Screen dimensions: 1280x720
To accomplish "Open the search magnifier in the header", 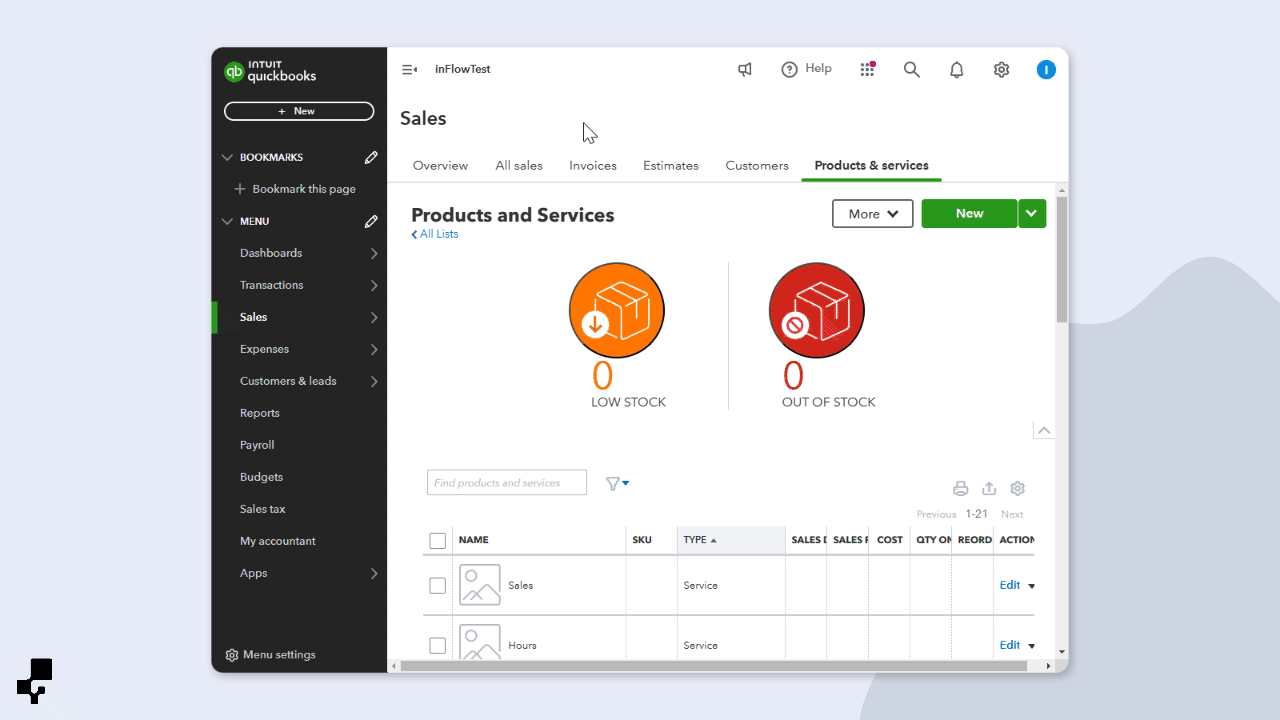I will pyautogui.click(x=911, y=69).
